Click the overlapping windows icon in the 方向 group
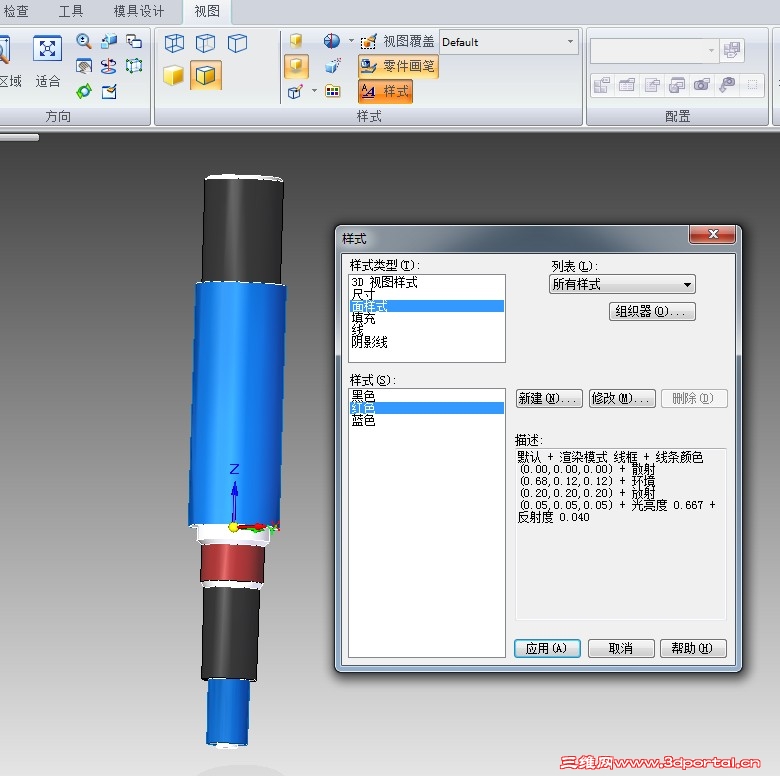The height and width of the screenshot is (776, 780). (134, 41)
